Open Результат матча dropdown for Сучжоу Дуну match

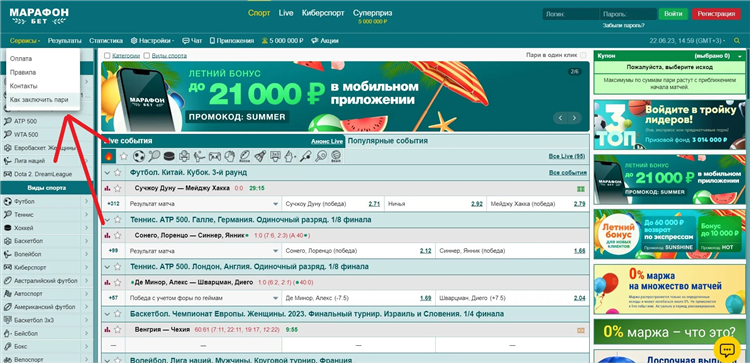[x=204, y=204]
